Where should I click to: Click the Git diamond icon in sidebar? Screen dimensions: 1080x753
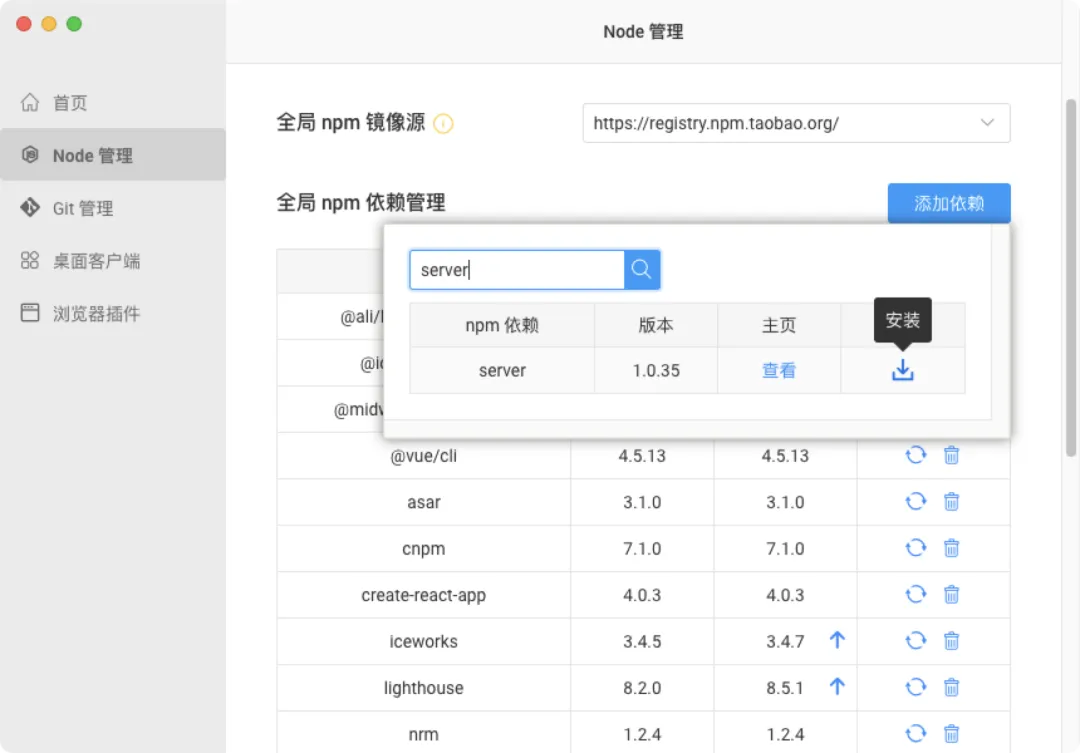30,207
